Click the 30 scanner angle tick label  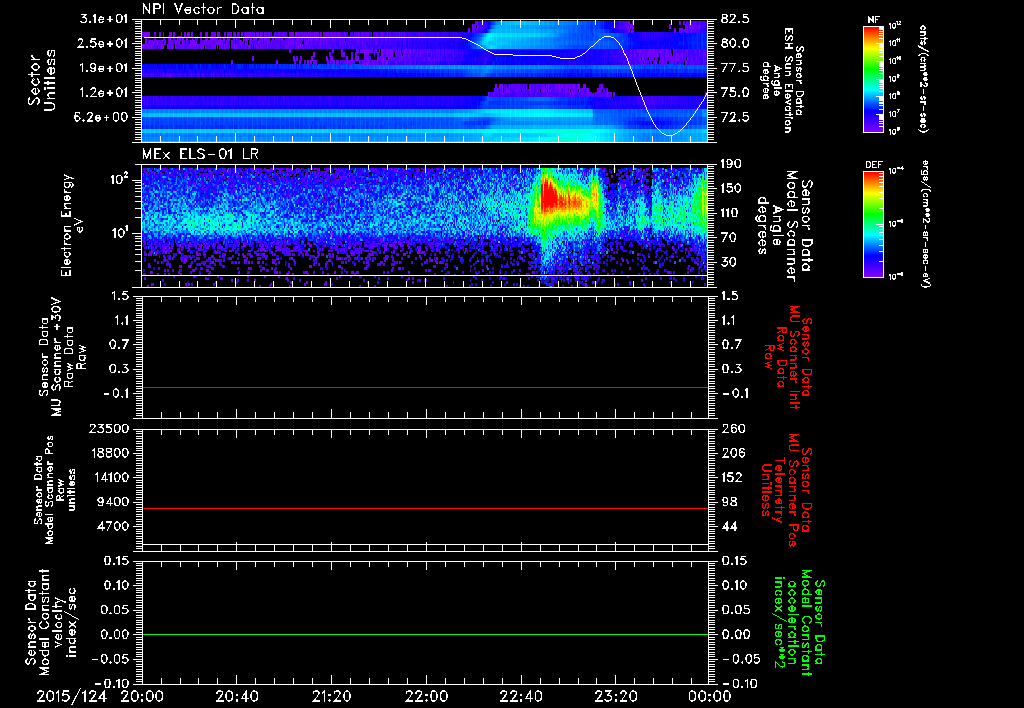coord(728,262)
